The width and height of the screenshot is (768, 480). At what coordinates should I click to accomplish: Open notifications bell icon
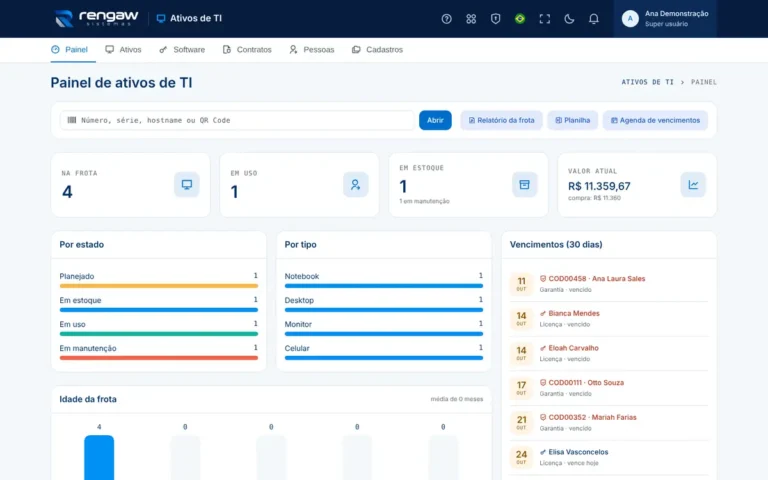(593, 19)
